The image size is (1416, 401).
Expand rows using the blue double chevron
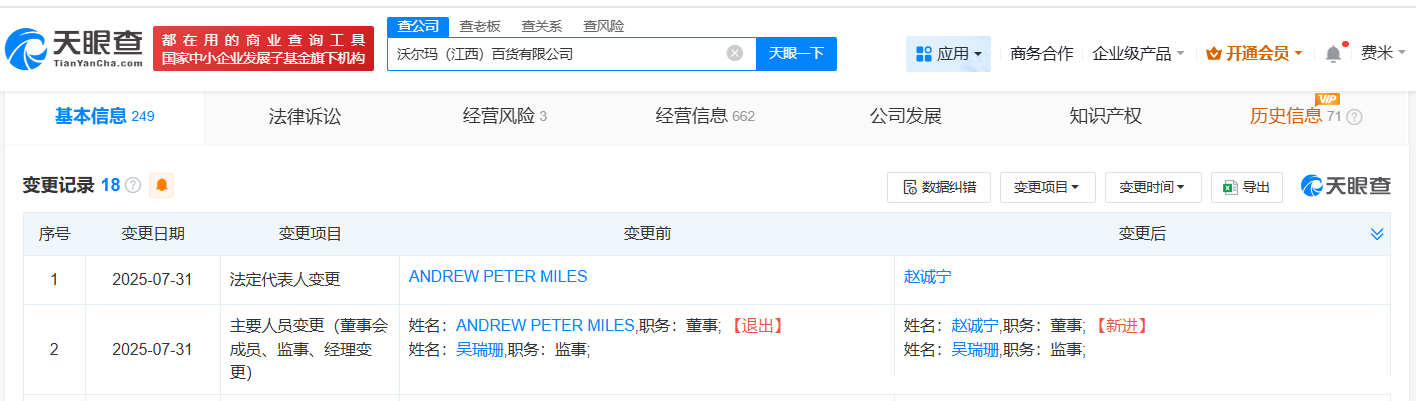(x=1377, y=234)
